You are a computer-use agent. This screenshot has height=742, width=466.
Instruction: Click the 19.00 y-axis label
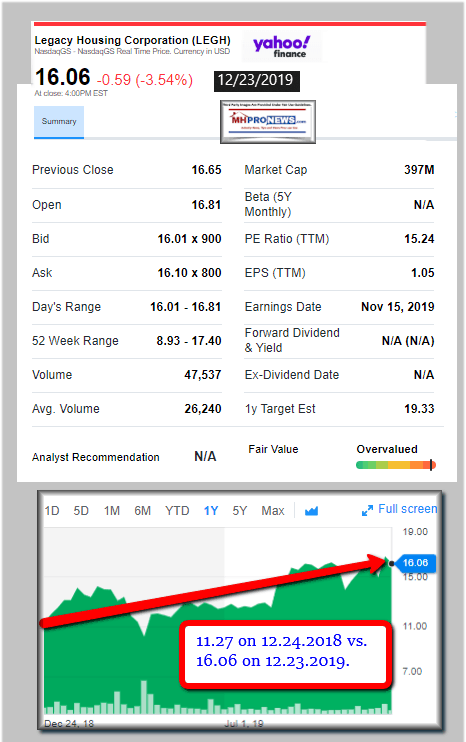pyautogui.click(x=415, y=532)
